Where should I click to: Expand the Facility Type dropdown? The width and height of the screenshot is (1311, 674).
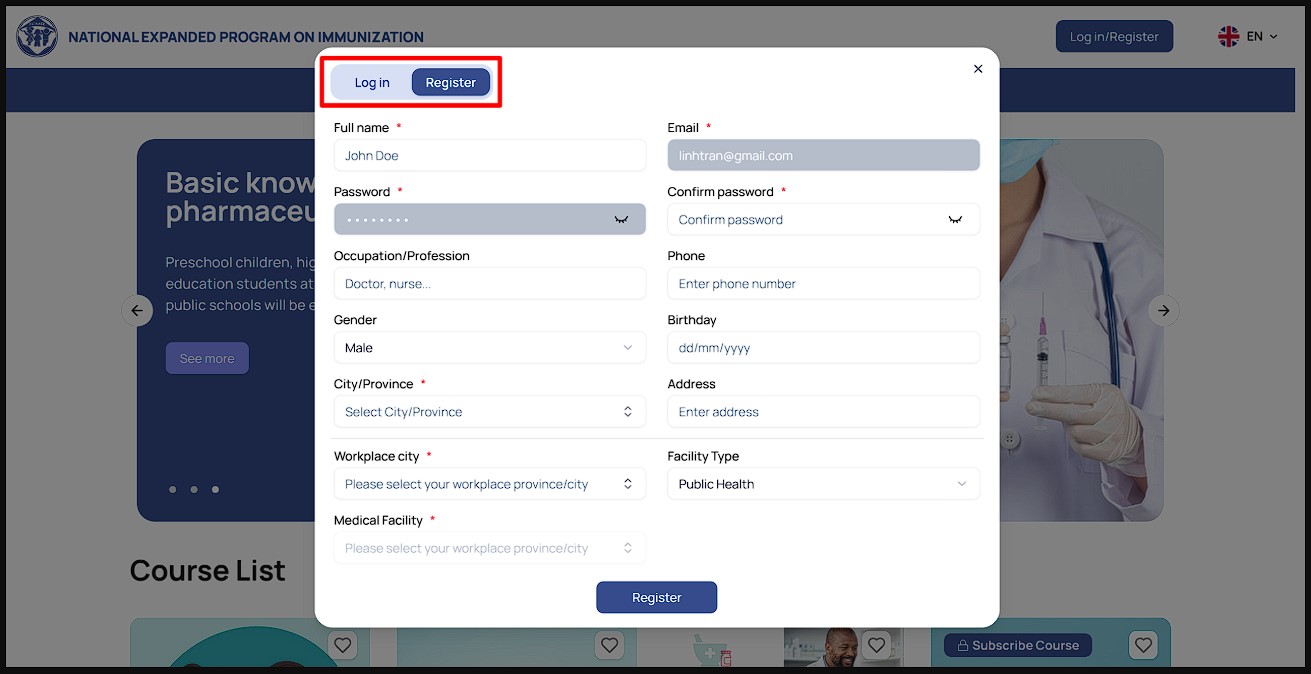[x=823, y=484]
